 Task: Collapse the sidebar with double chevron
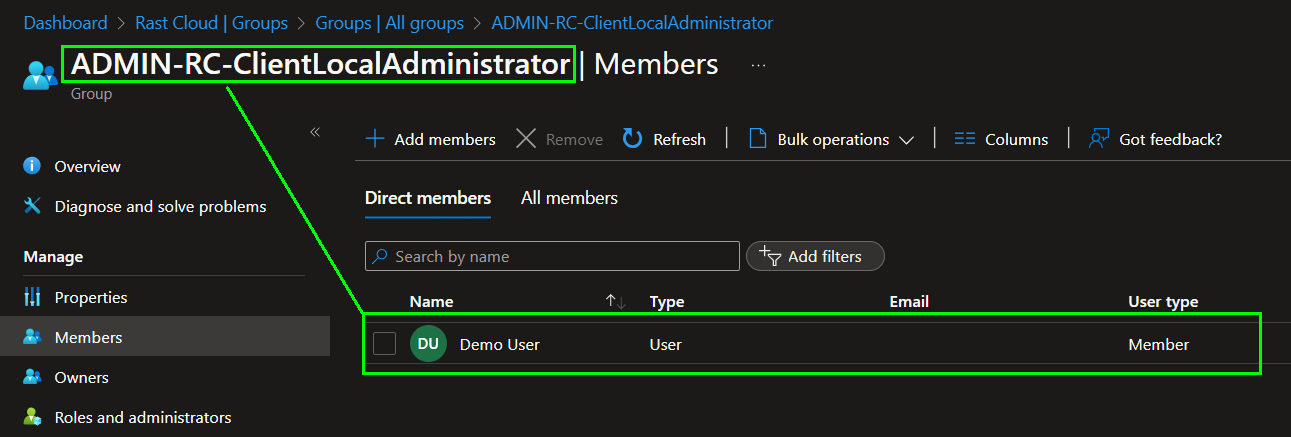tap(314, 132)
